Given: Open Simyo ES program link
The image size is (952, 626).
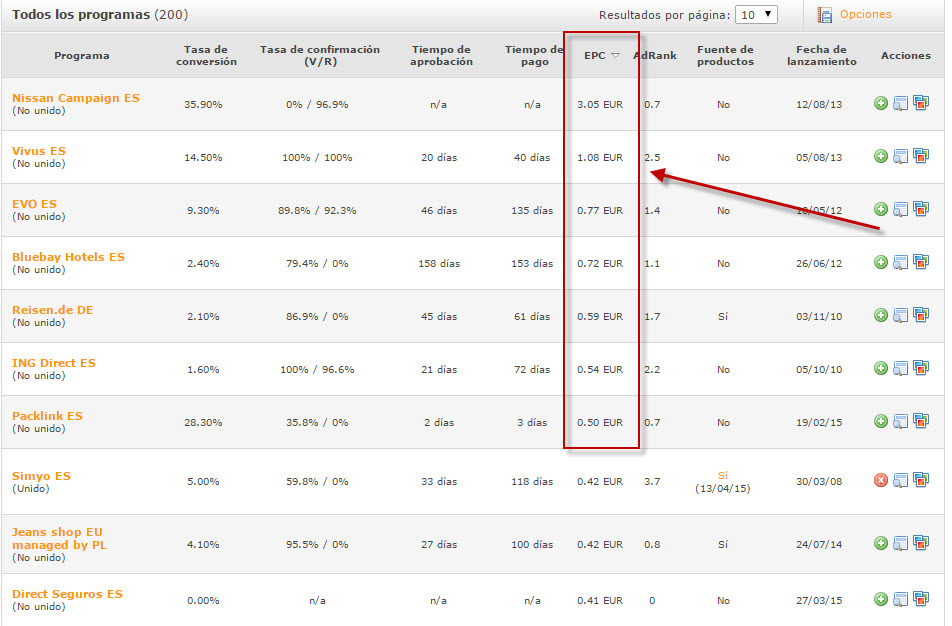Looking at the screenshot, I should click(41, 475).
